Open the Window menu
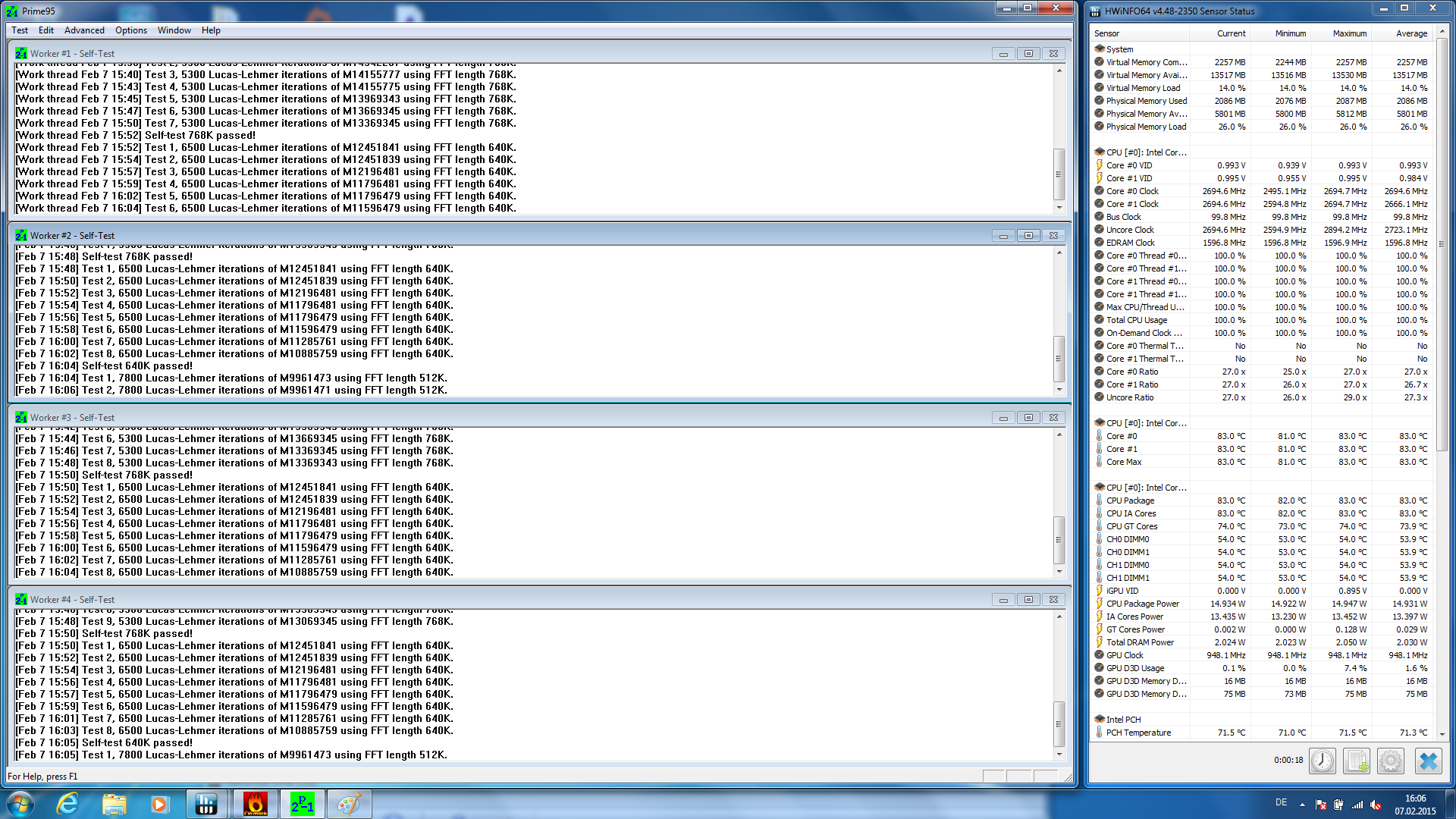1456x819 pixels. point(174,30)
